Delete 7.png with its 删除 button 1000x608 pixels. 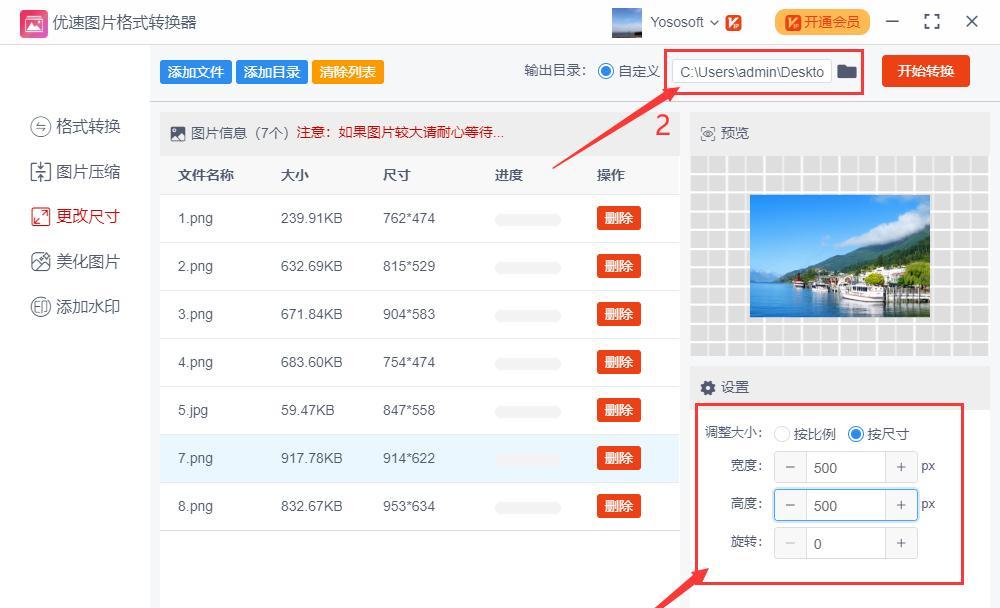pos(619,458)
